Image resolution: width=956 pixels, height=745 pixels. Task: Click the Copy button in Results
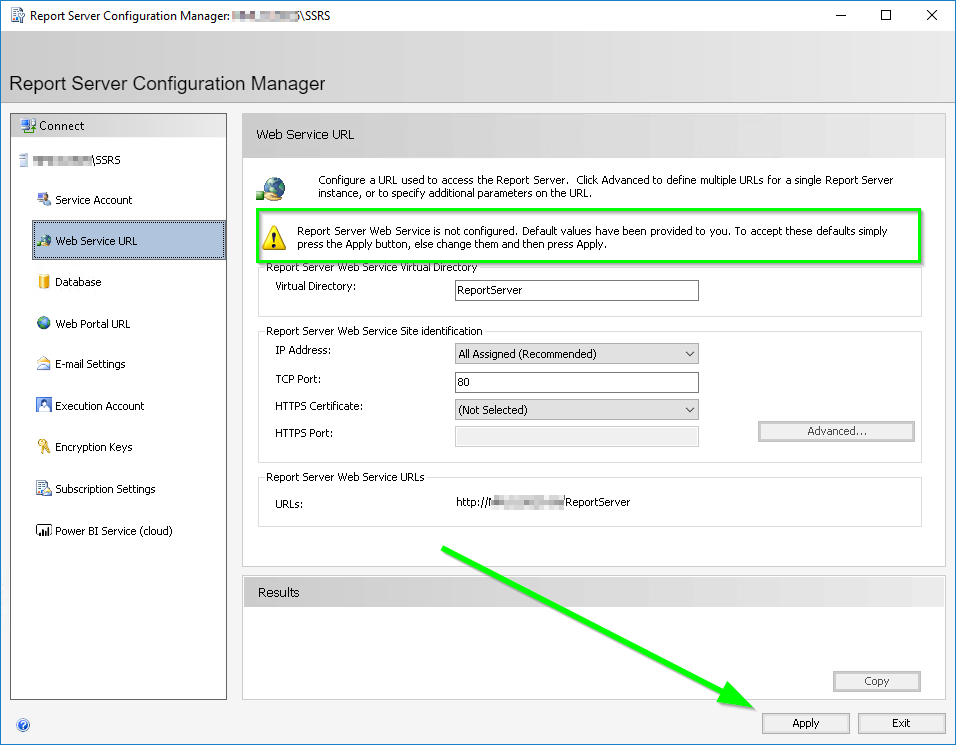pos(877,681)
